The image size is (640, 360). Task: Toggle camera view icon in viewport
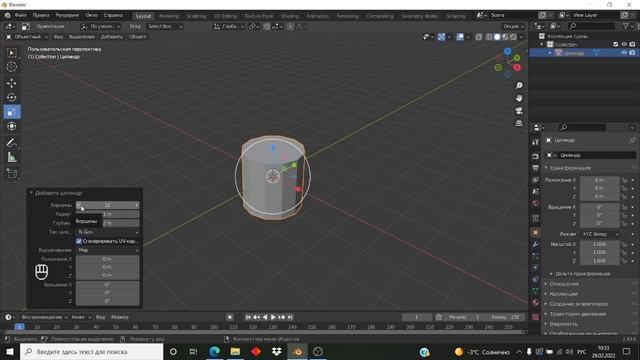(x=519, y=111)
